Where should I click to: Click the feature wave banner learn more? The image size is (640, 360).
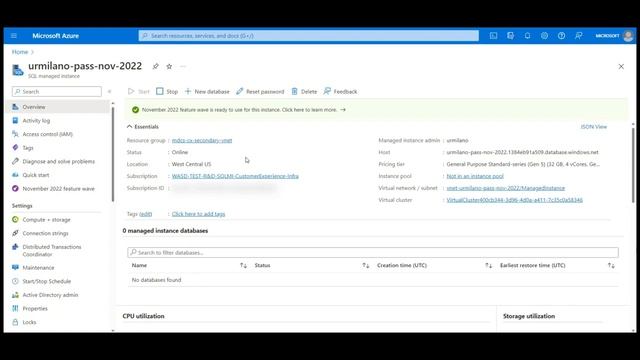tap(244, 110)
